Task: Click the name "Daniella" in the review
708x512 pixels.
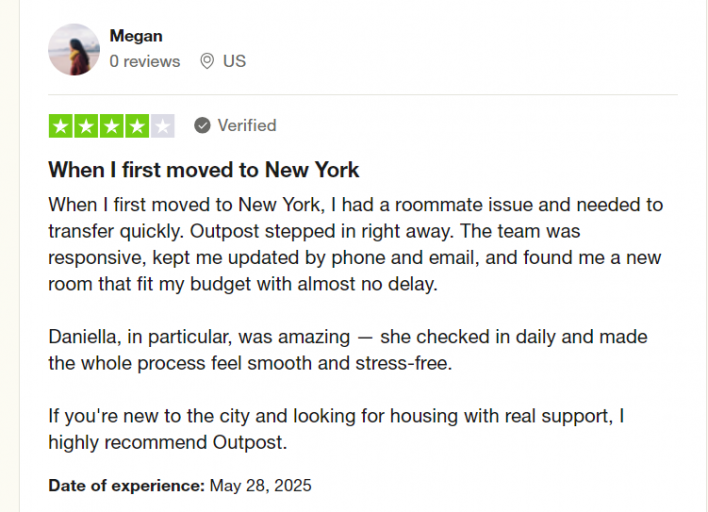Action: pyautogui.click(x=85, y=336)
